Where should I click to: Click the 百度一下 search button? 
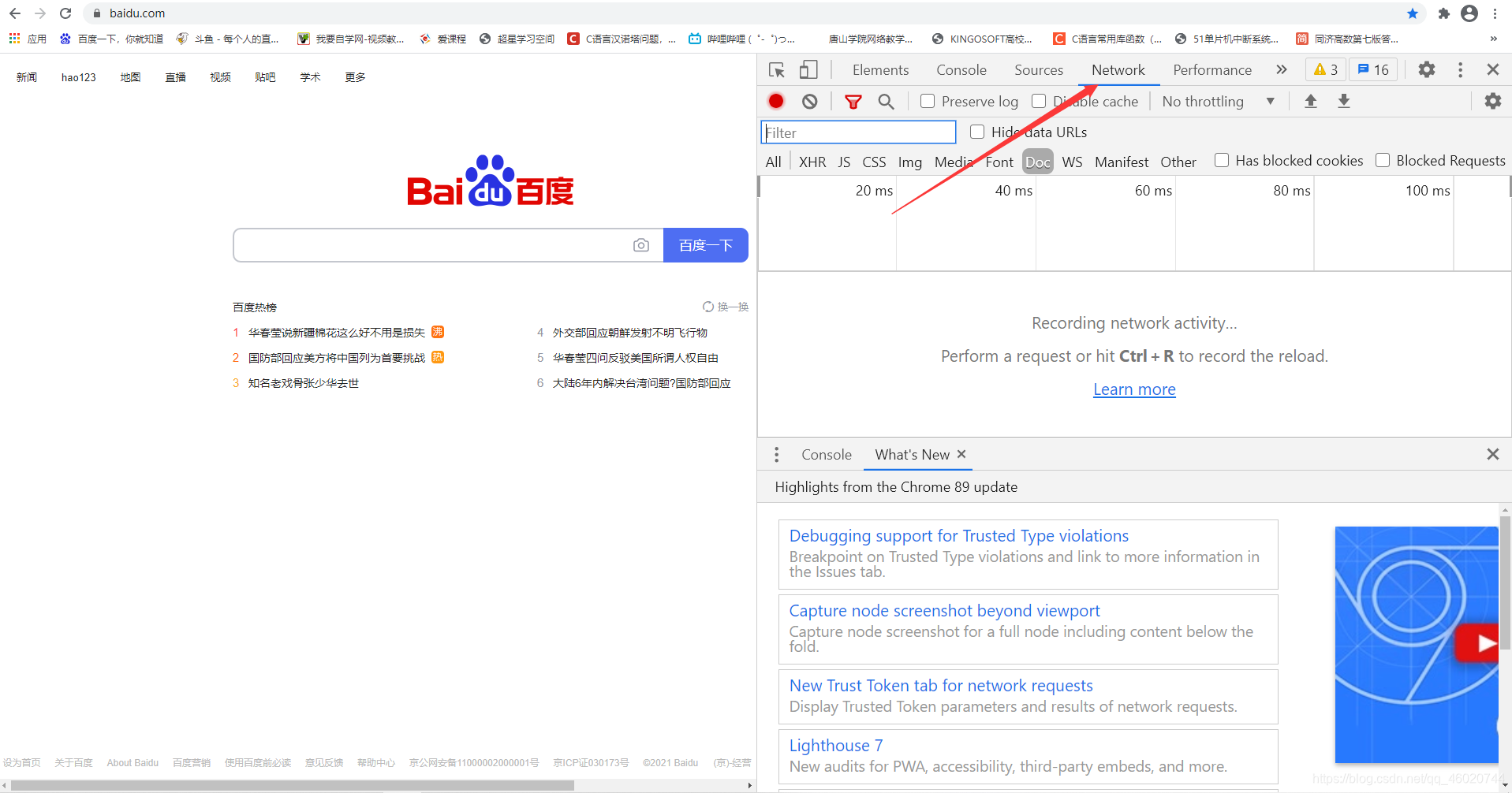click(x=706, y=245)
